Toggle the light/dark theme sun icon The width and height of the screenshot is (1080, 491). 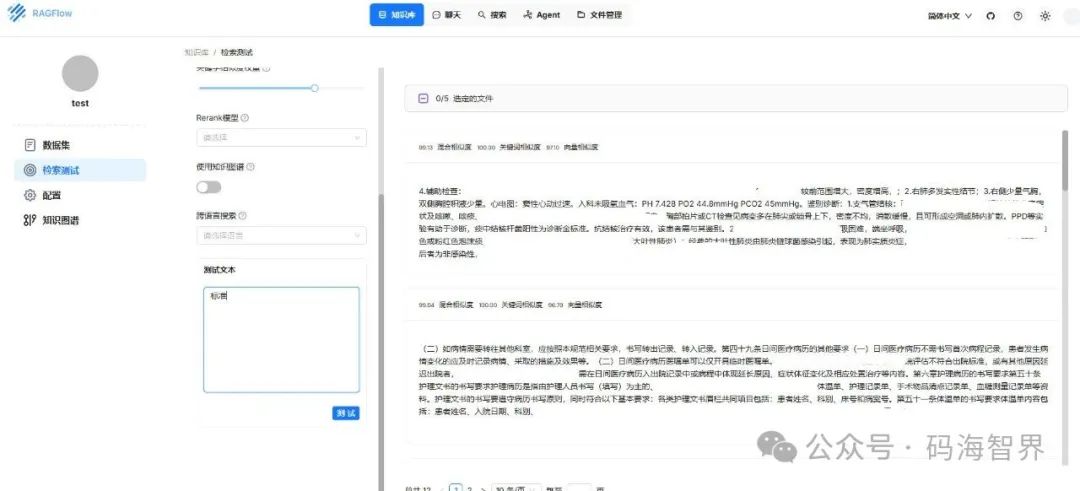pos(1046,16)
